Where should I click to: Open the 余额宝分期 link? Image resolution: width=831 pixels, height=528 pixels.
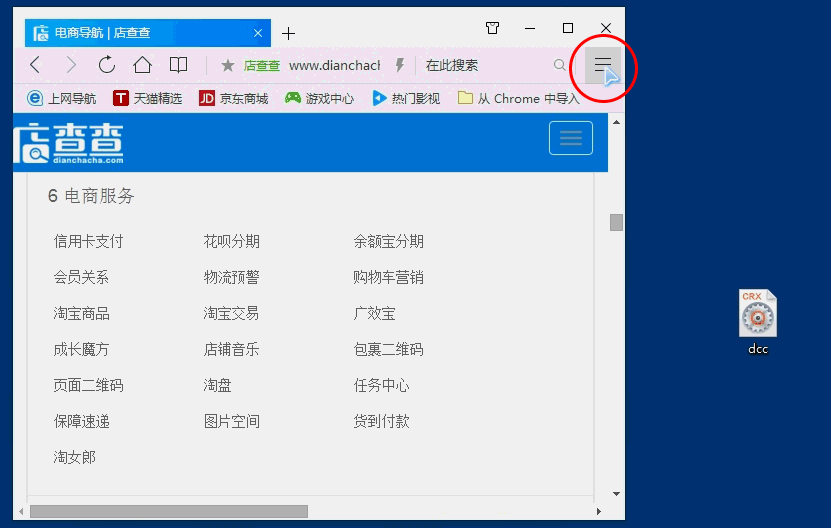[388, 242]
